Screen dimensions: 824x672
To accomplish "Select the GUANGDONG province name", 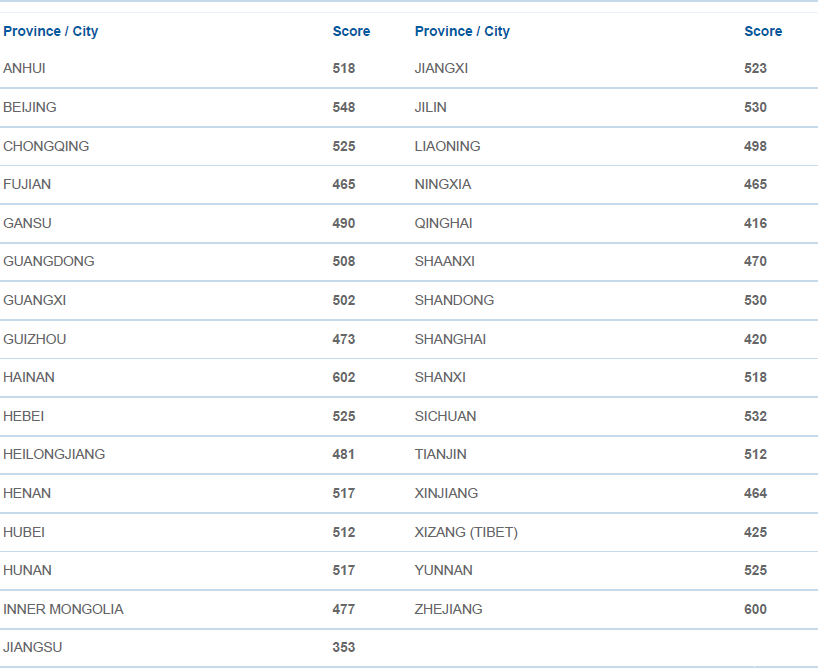I will point(49,261).
